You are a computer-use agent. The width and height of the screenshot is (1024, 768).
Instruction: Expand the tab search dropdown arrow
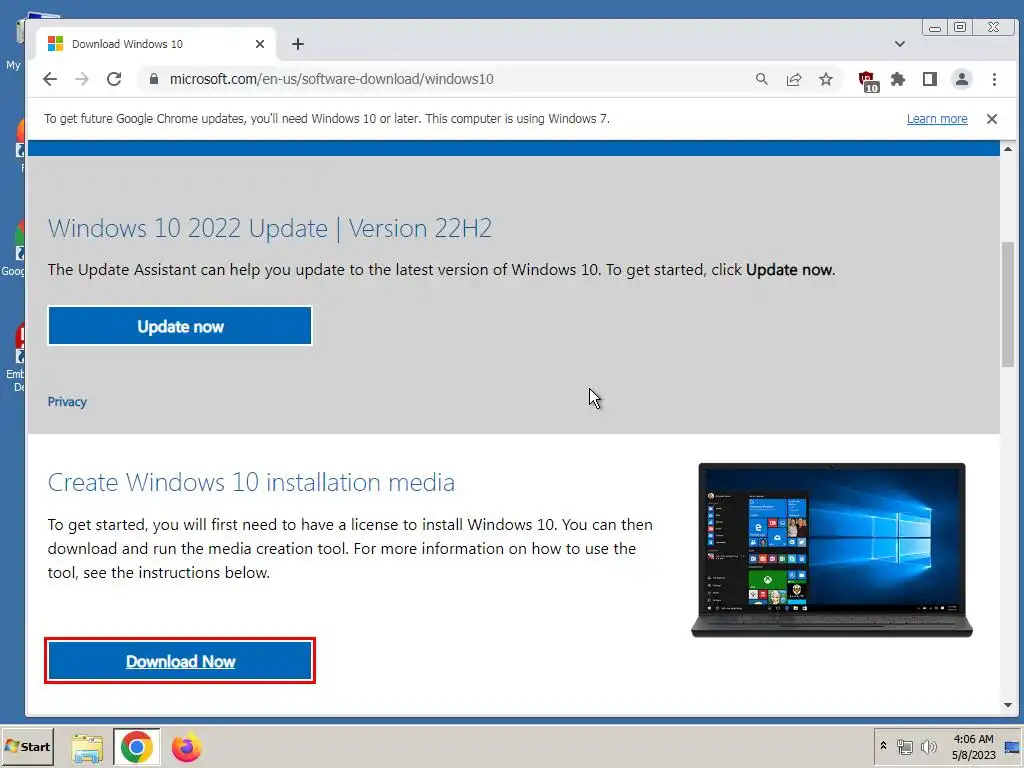[x=900, y=44]
